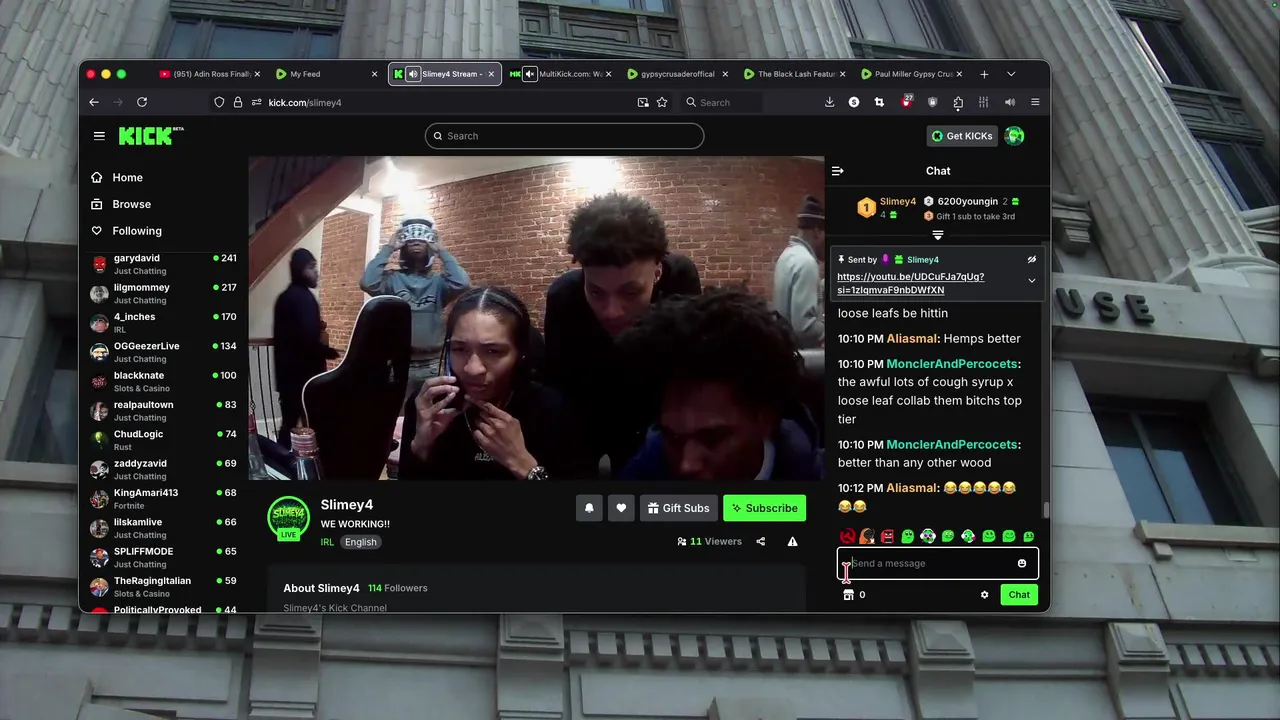Open a new browser tab
The image size is (1280, 720).
coord(984,74)
